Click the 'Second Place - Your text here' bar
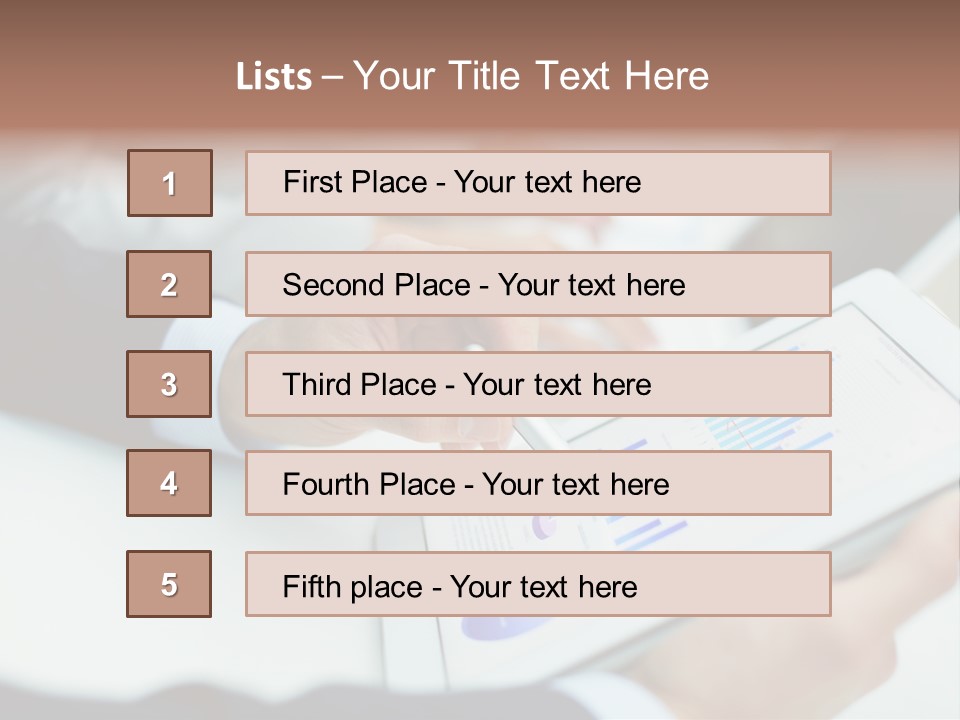Screen dimensions: 960x720 (538, 284)
